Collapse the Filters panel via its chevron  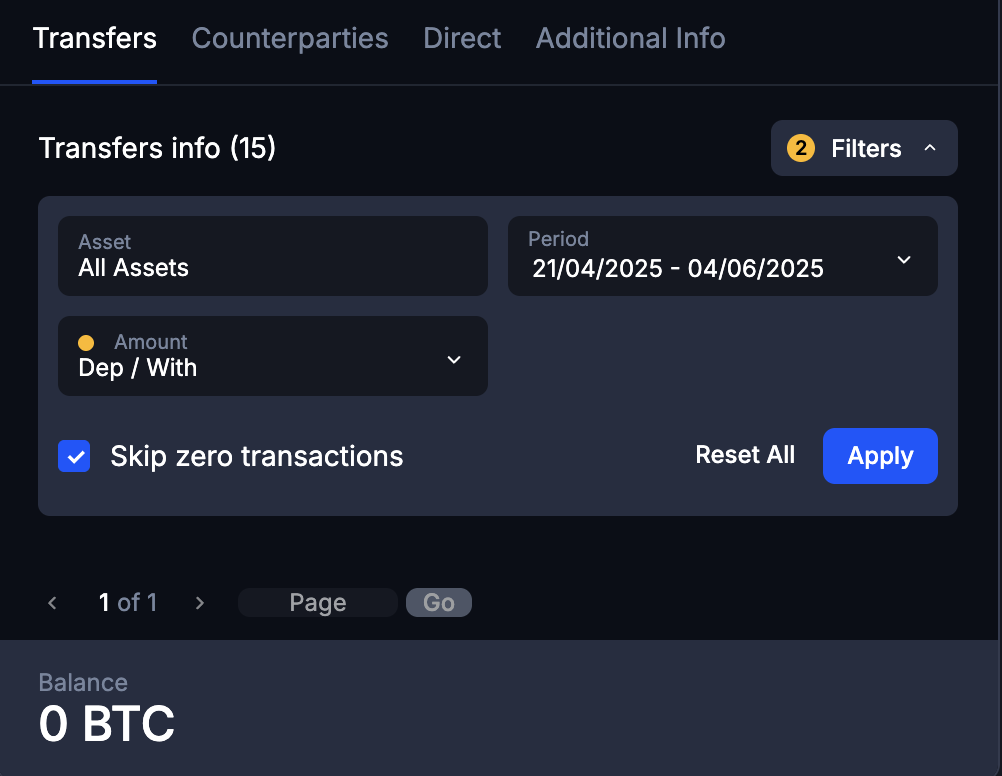[x=929, y=147]
